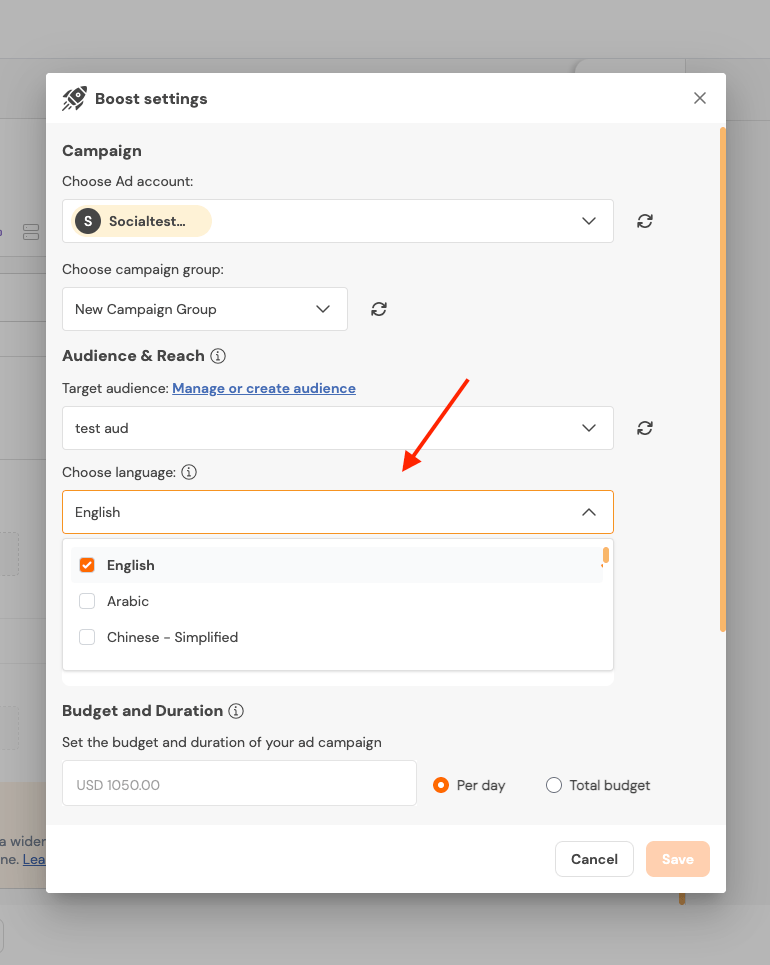Viewport: 770px width, 965px height.
Task: Open the Choose Ad account dropdown
Action: point(338,221)
